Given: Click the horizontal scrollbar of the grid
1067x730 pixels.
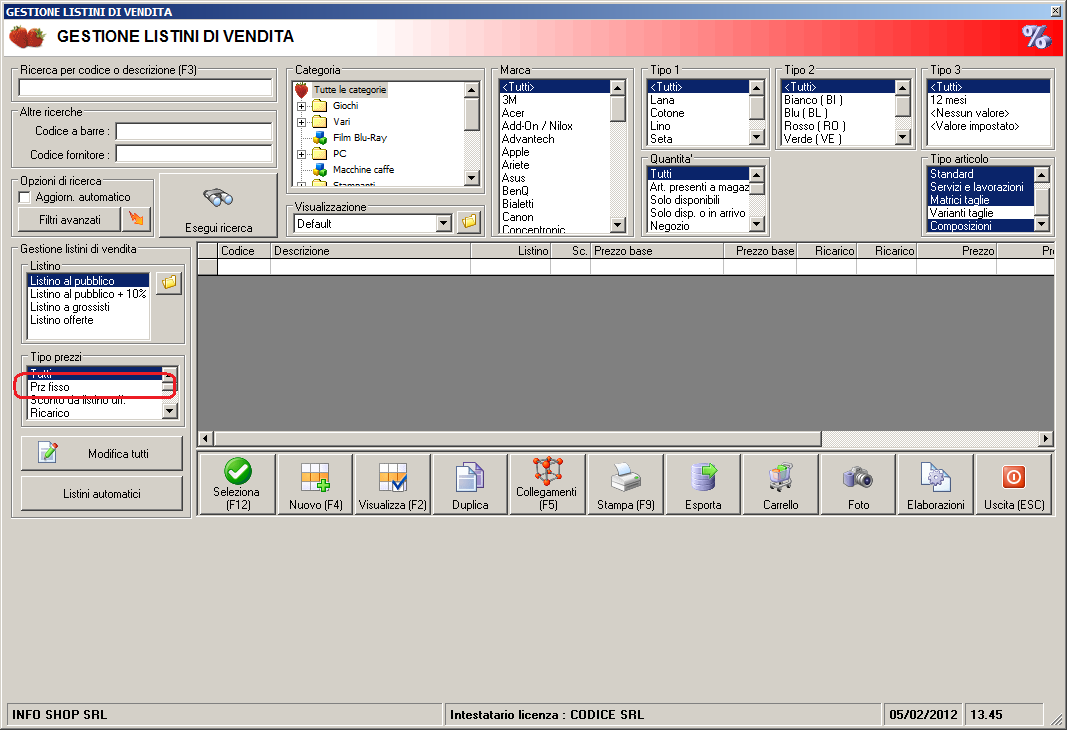Looking at the screenshot, I should (x=517, y=439).
